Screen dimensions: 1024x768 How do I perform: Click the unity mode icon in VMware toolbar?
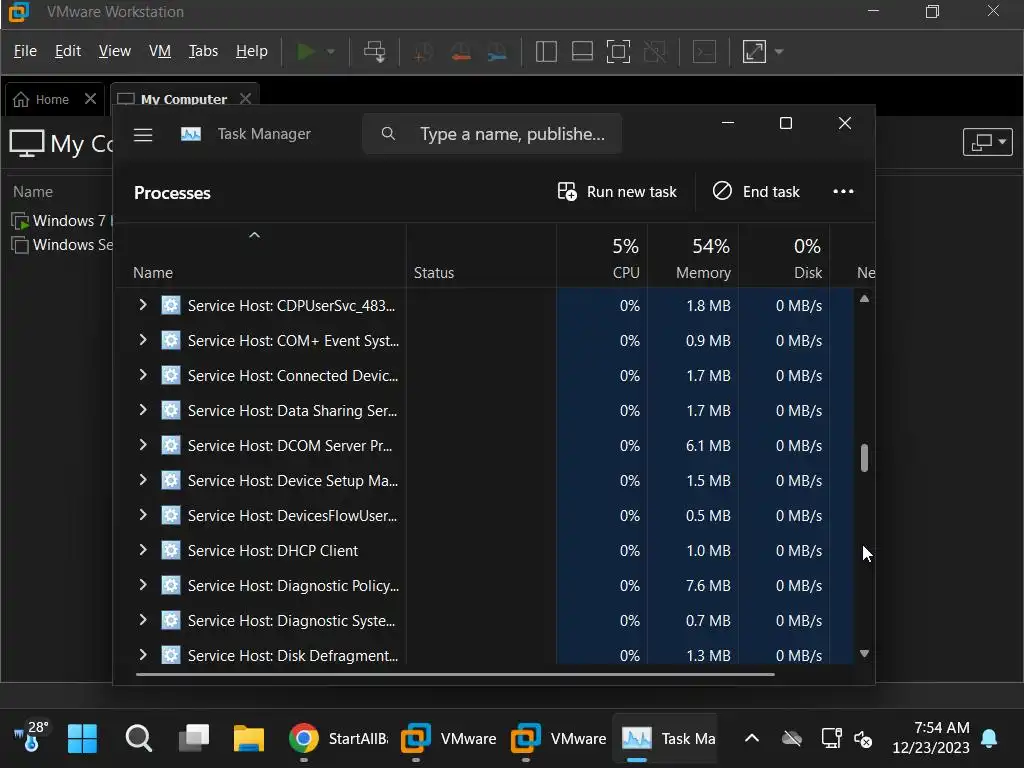(x=654, y=52)
